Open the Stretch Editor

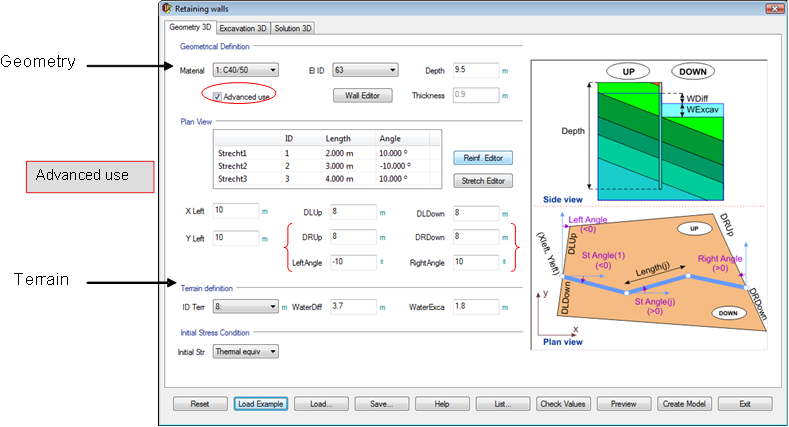[x=483, y=181]
